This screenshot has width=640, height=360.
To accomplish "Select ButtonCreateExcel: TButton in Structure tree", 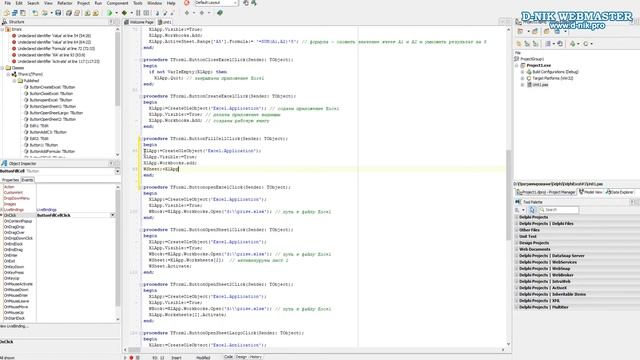I will [52, 87].
